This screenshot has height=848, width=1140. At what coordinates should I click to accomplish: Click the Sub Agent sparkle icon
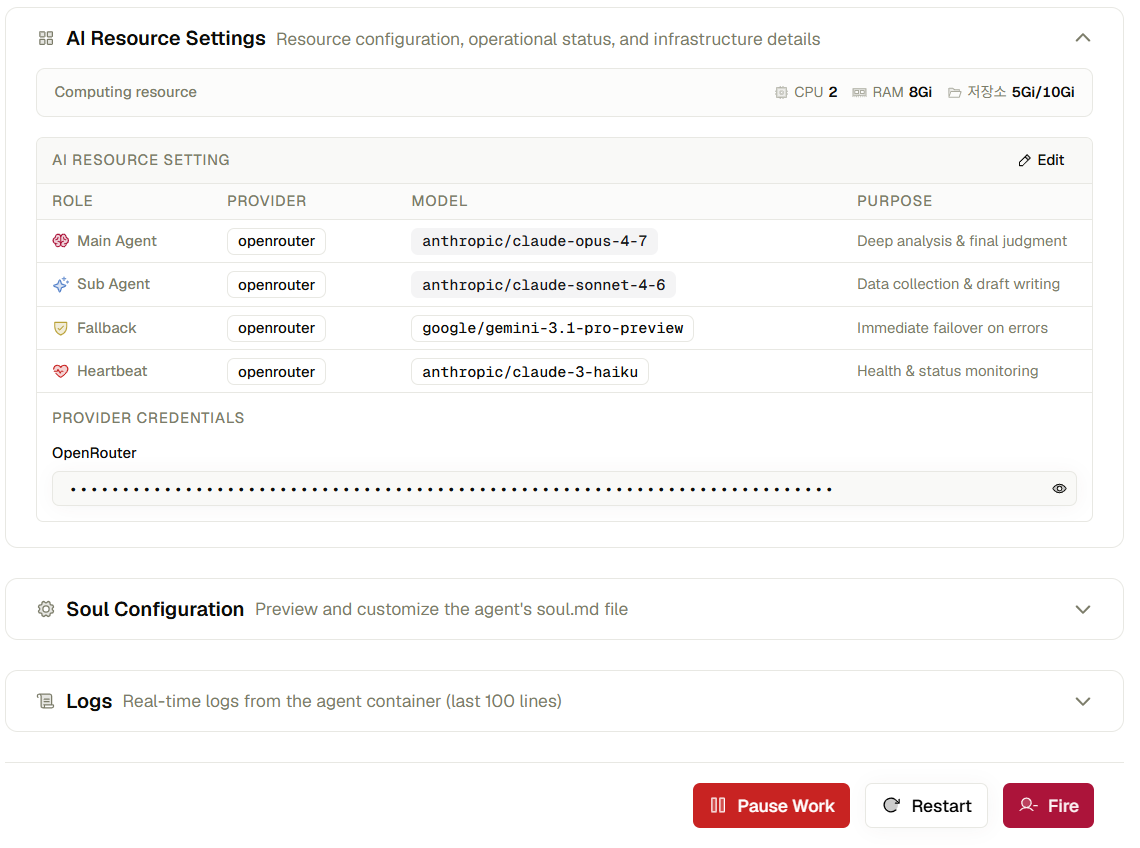click(x=61, y=284)
